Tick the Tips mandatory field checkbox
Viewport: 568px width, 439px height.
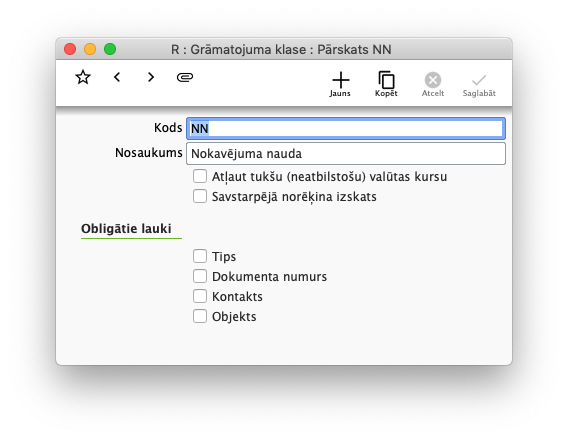(x=200, y=256)
